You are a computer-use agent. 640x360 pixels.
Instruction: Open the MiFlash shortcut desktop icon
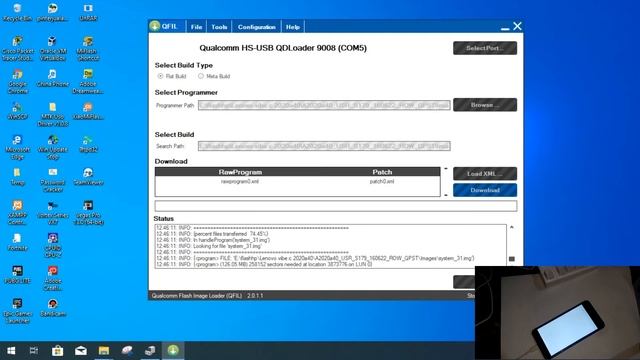click(x=88, y=49)
